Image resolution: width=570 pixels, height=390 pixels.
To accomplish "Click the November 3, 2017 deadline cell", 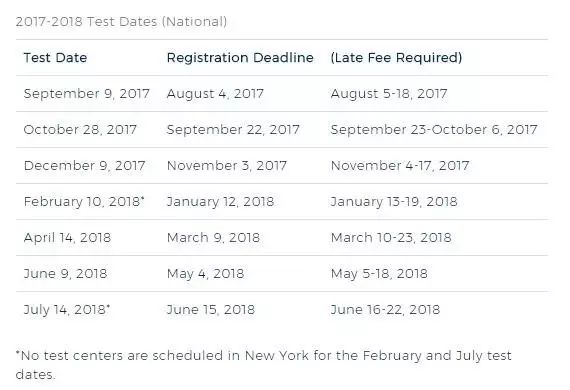I will [x=227, y=166].
